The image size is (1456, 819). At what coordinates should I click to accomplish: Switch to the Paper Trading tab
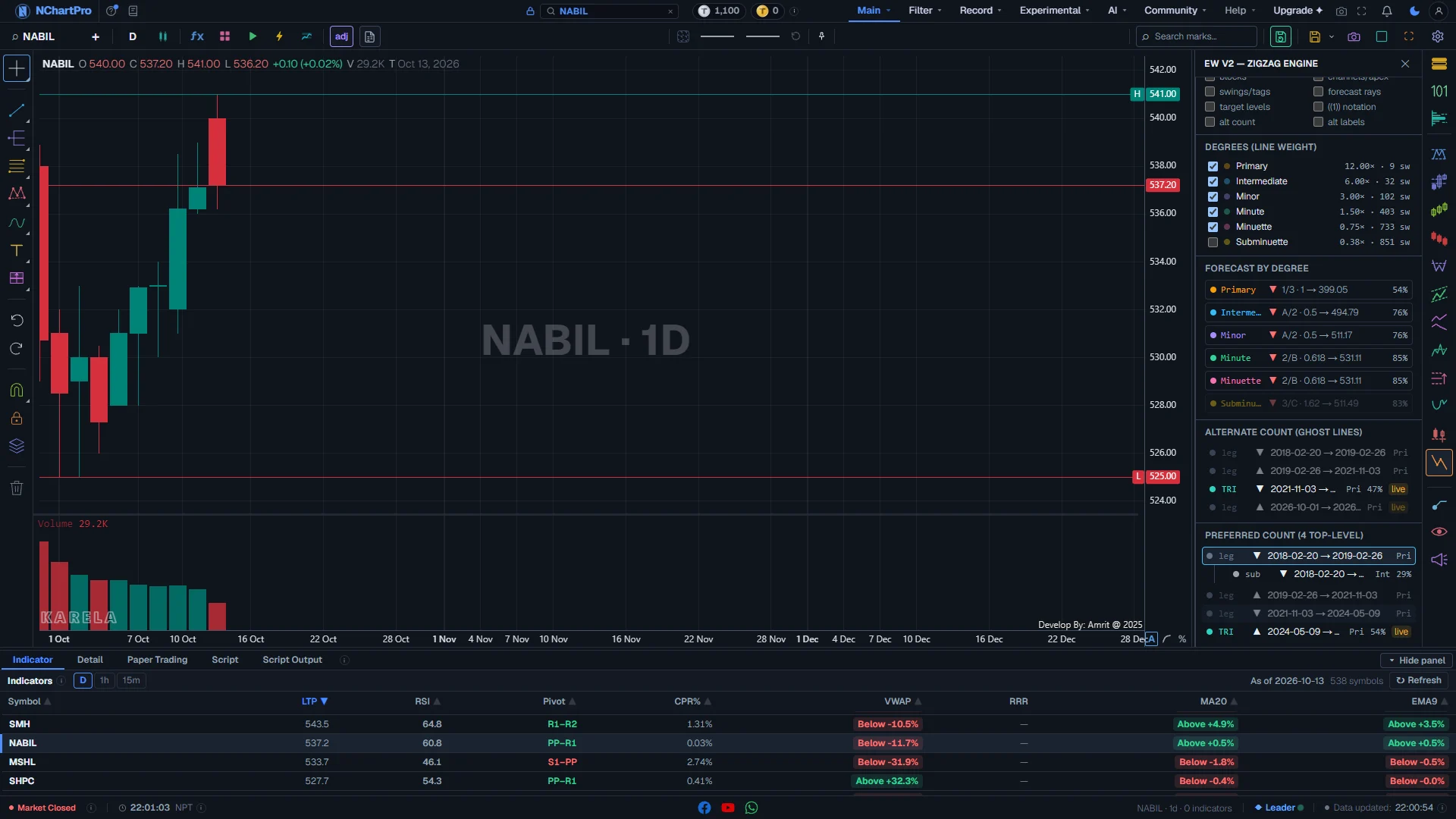pyautogui.click(x=157, y=660)
